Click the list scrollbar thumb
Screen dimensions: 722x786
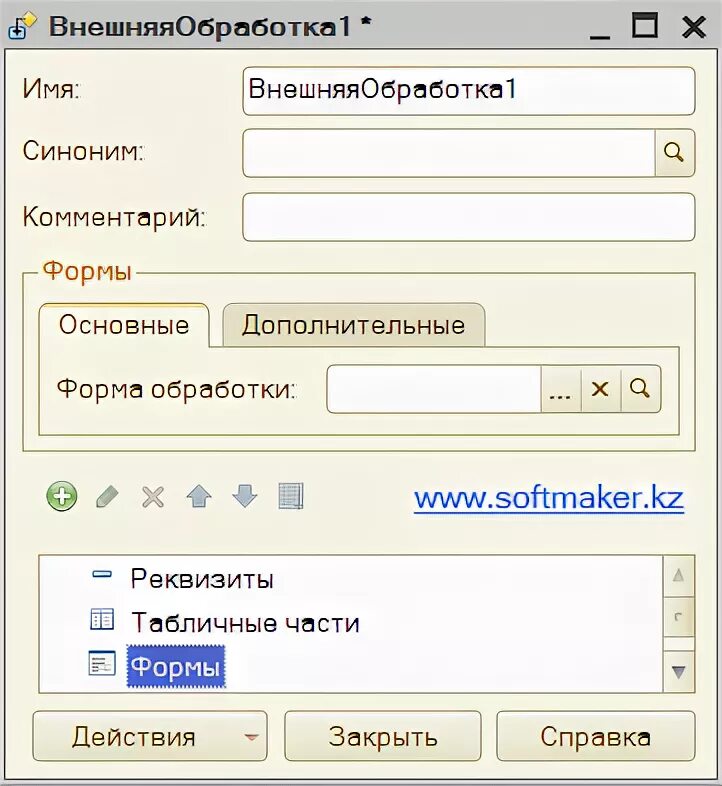point(679,617)
